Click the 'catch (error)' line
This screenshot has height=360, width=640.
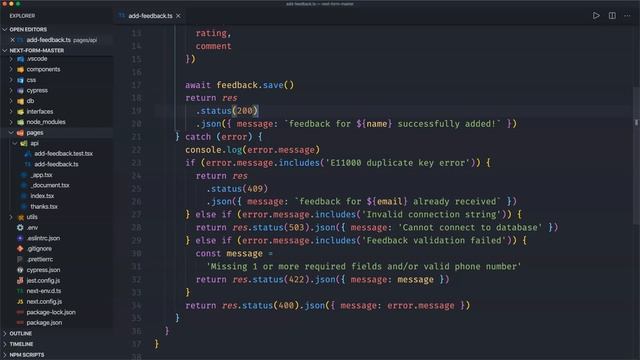tap(219, 137)
